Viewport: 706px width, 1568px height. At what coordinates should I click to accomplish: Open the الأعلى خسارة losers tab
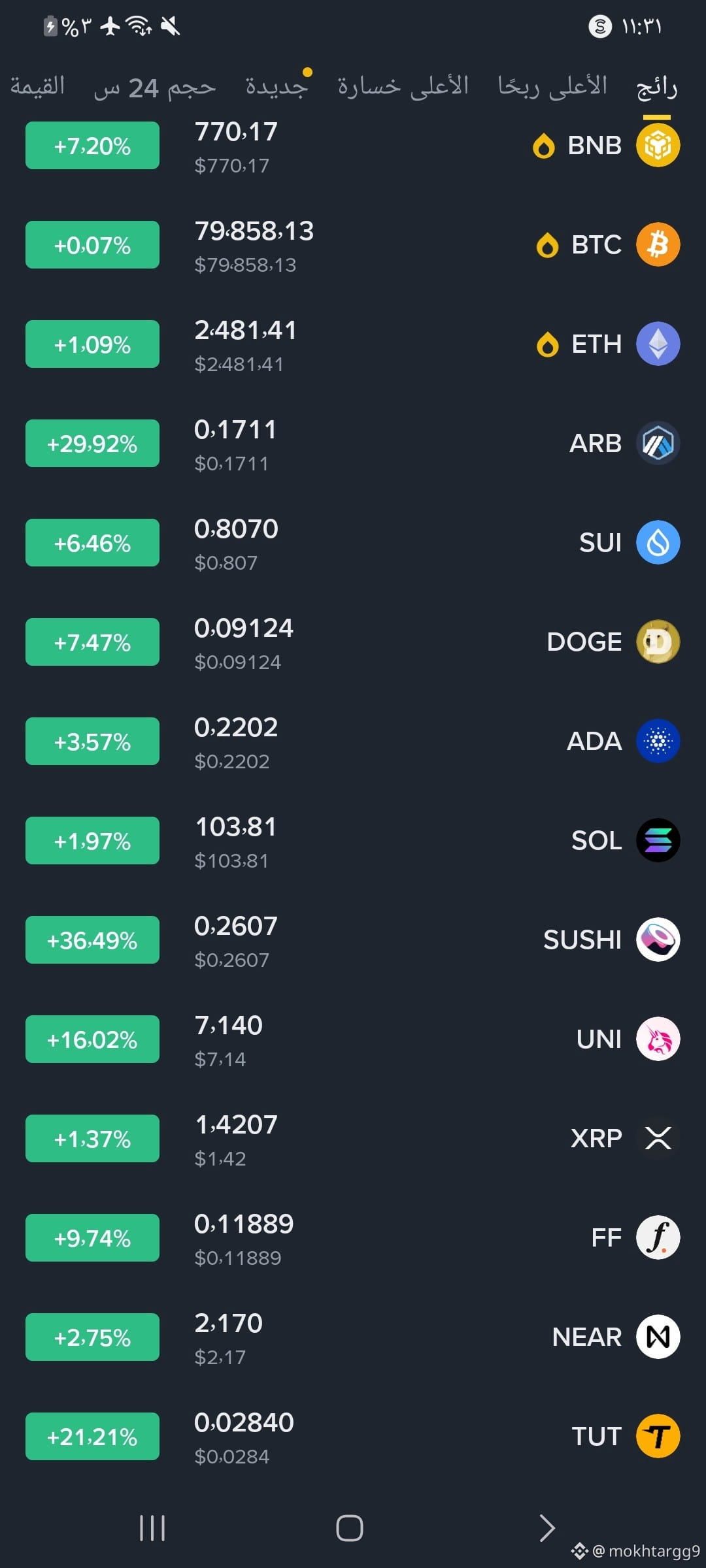[x=403, y=86]
